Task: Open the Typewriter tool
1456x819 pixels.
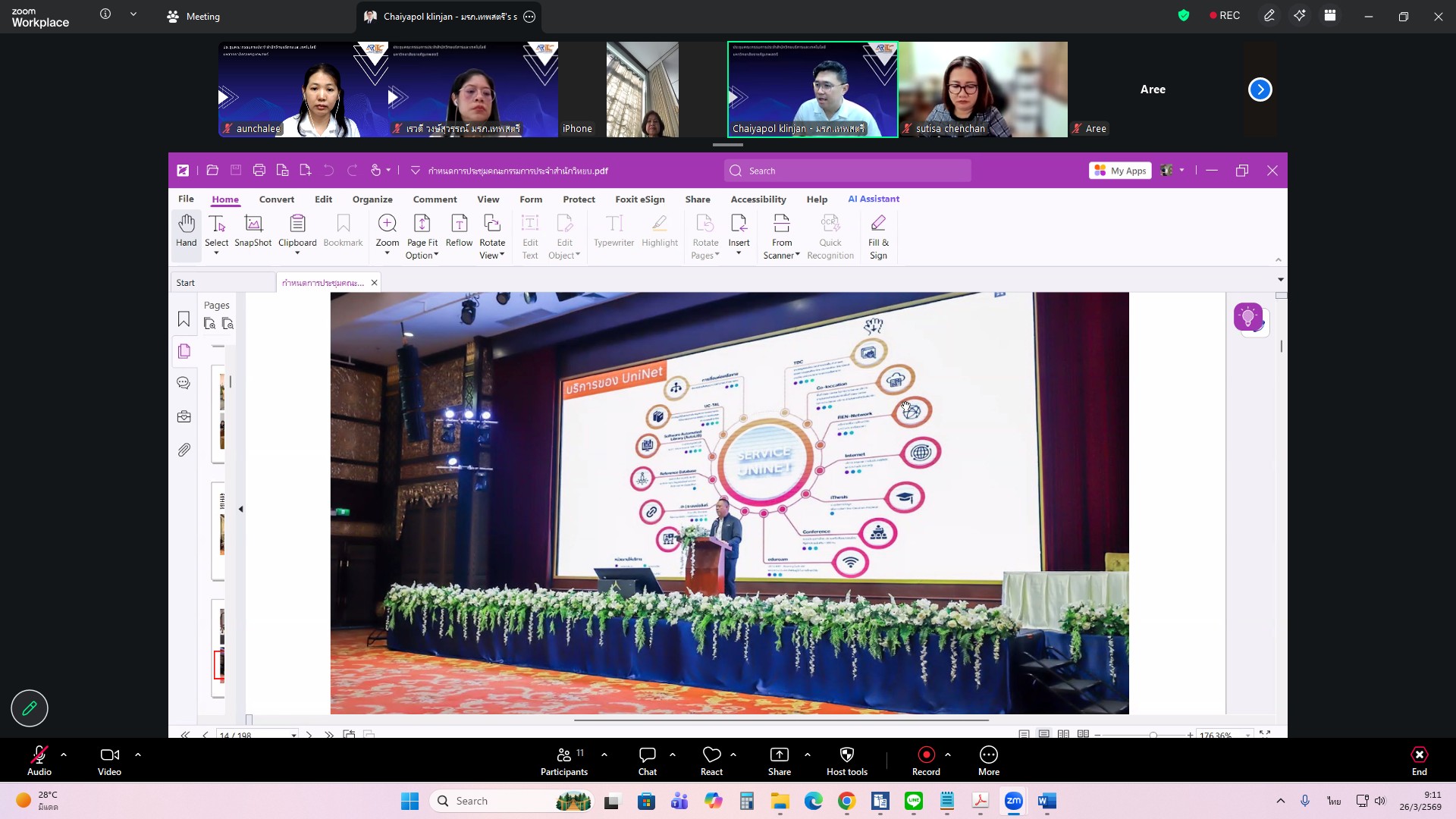Action: pos(613,231)
